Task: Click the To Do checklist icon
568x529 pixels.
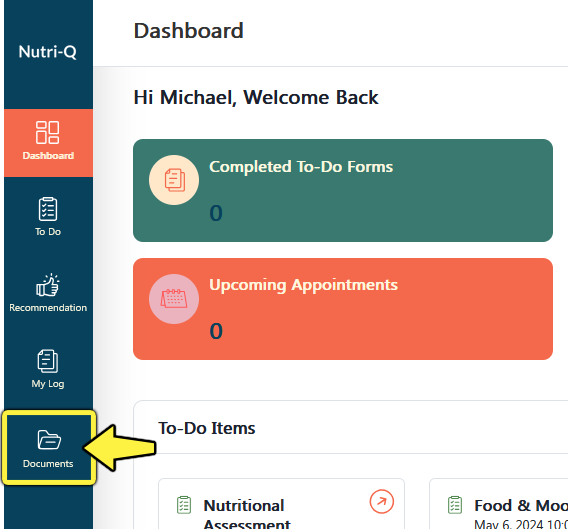Action: pos(48,209)
